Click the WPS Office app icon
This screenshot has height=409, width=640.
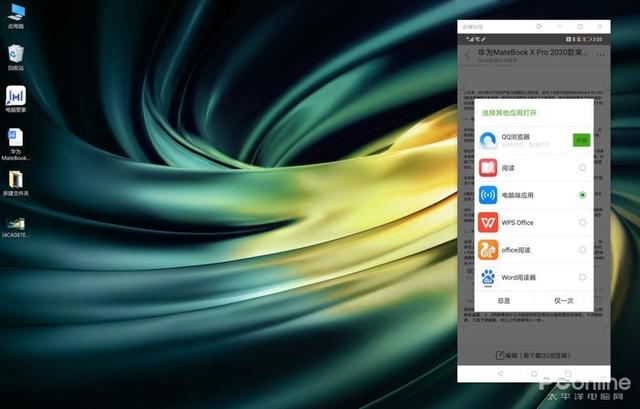pyautogui.click(x=488, y=222)
